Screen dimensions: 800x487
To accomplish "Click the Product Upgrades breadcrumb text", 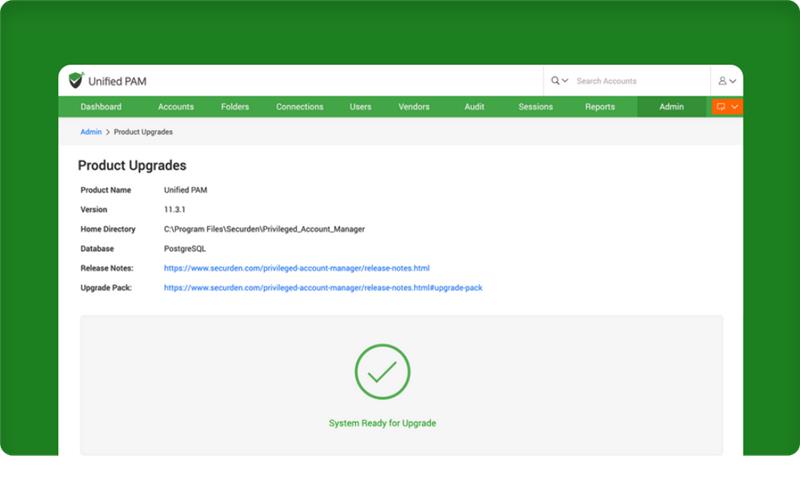I will [143, 132].
